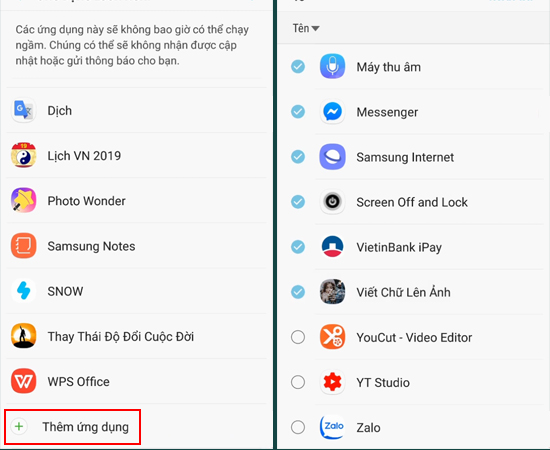This screenshot has height=450, width=550.
Task: Tap the Messenger label
Action: click(387, 112)
